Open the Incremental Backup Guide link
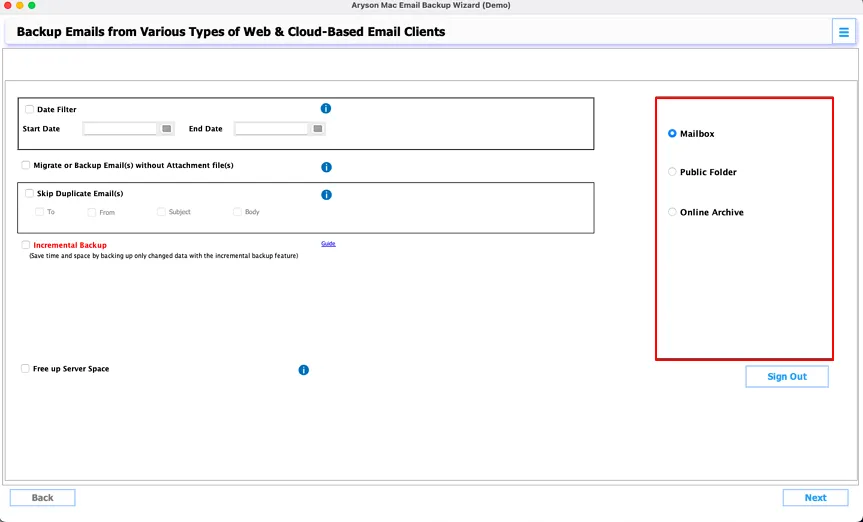The image size is (863, 522). pyautogui.click(x=328, y=243)
